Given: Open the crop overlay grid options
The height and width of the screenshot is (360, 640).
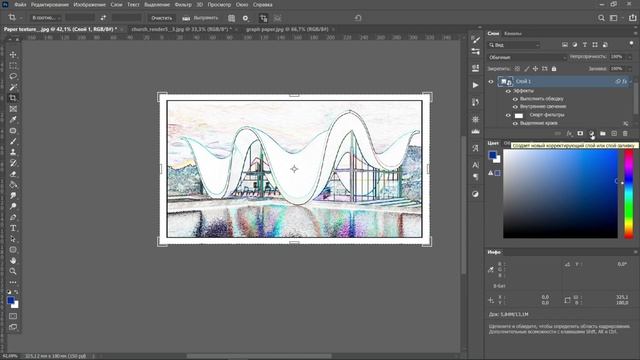Looking at the screenshot, I should coord(231,18).
